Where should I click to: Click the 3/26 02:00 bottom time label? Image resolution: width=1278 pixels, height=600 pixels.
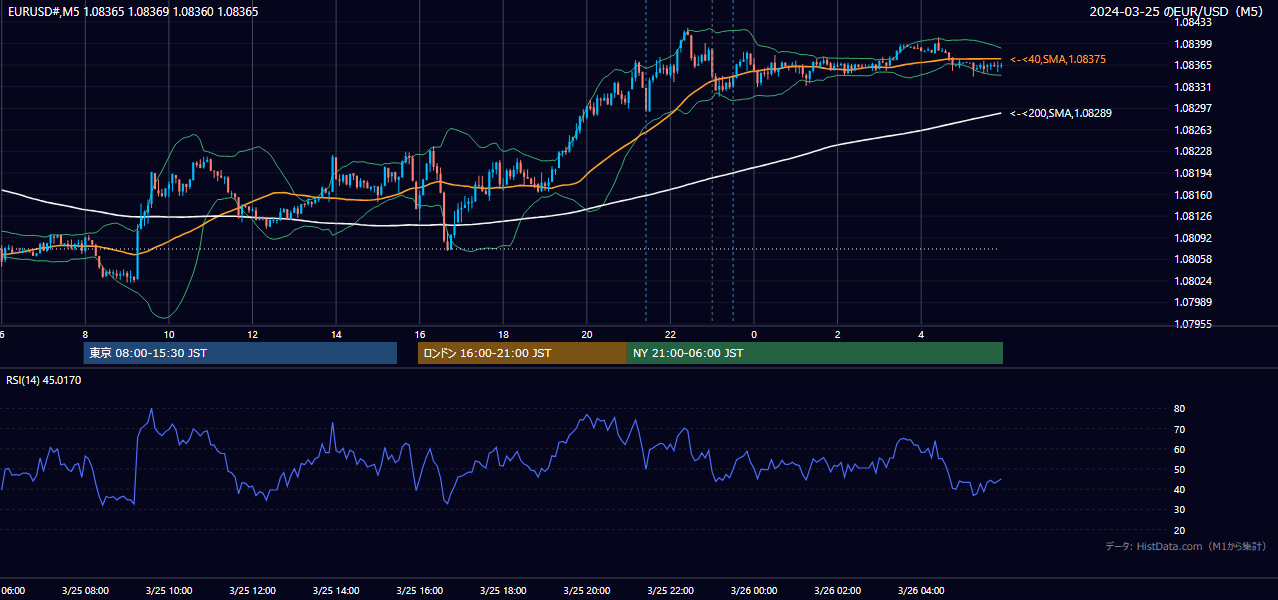838,591
